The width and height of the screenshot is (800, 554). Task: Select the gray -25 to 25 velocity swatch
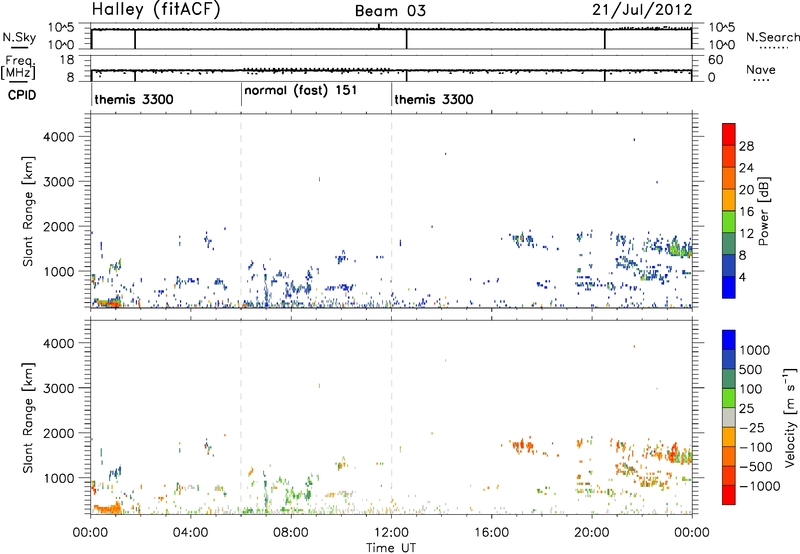(729, 417)
